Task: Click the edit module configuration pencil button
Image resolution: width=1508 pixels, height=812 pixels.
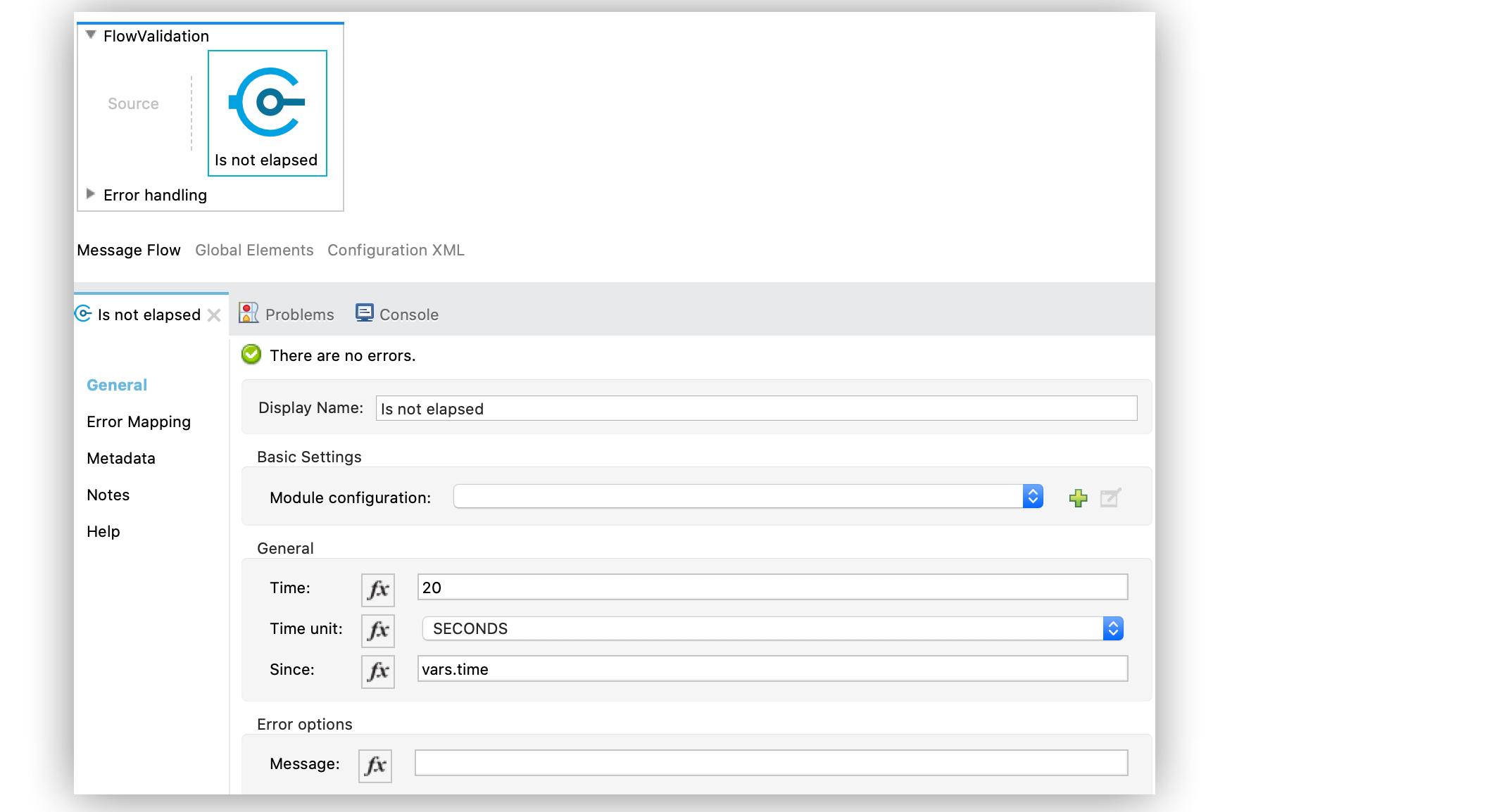Action: point(1109,497)
